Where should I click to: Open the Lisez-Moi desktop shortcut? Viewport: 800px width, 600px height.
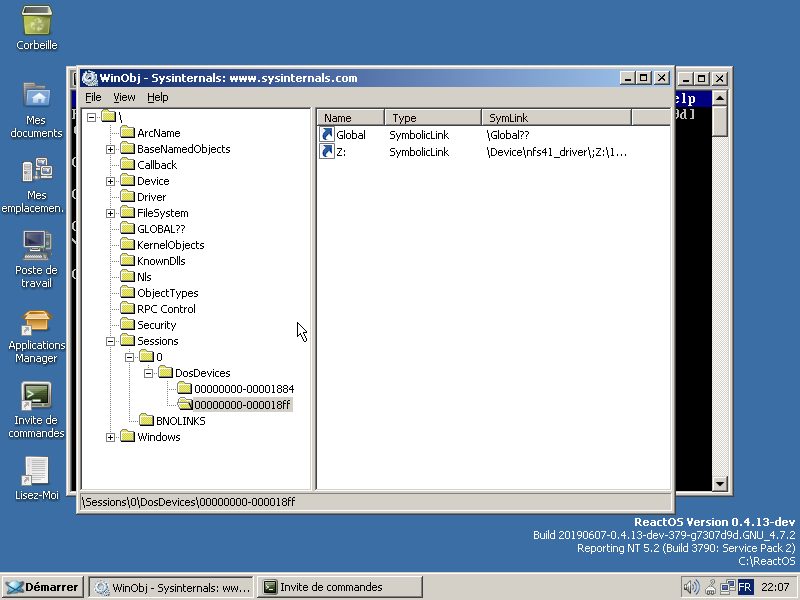coord(36,470)
